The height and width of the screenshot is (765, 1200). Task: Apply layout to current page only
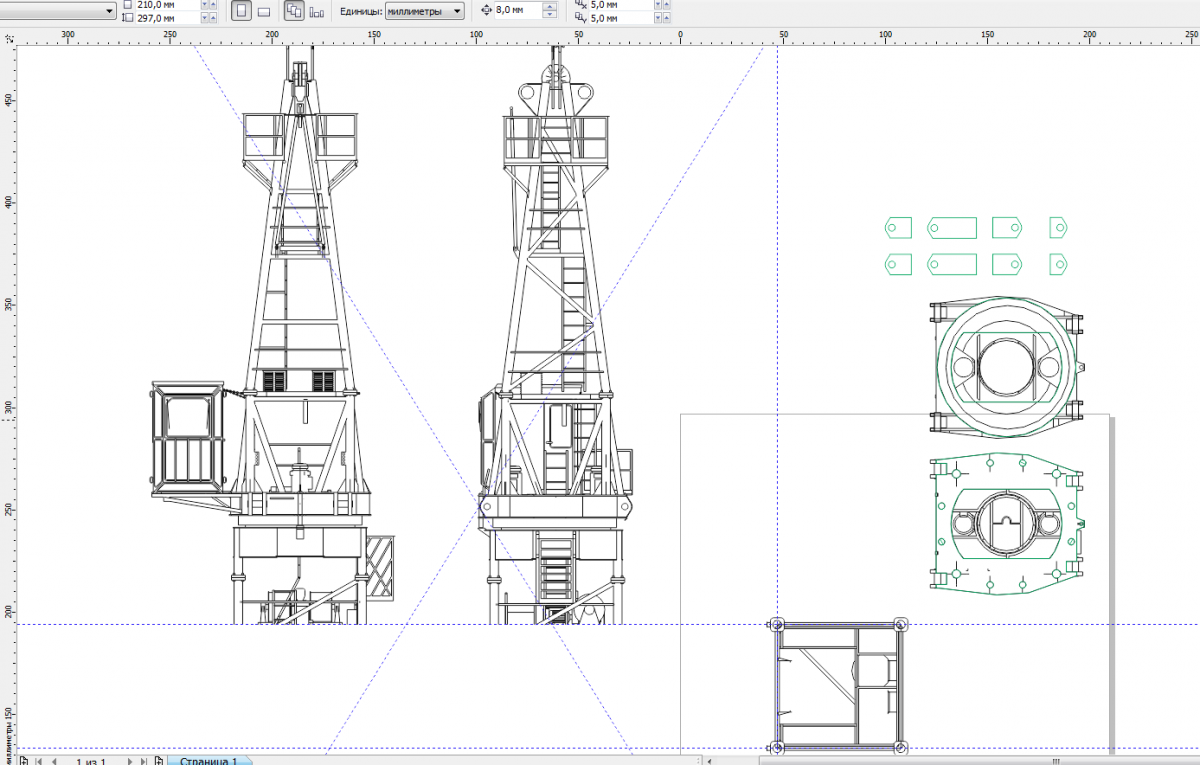point(317,11)
